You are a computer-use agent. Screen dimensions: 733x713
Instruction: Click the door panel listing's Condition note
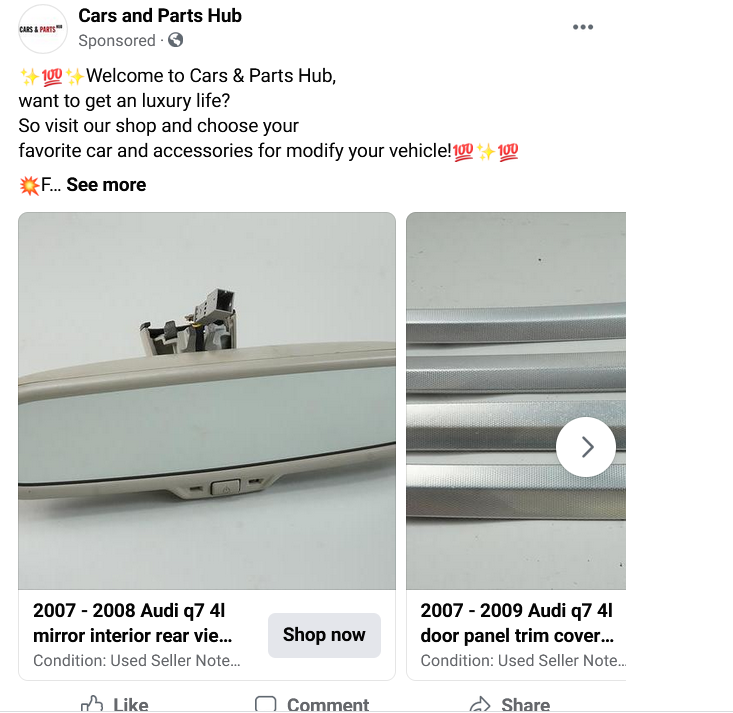pyautogui.click(x=520, y=661)
